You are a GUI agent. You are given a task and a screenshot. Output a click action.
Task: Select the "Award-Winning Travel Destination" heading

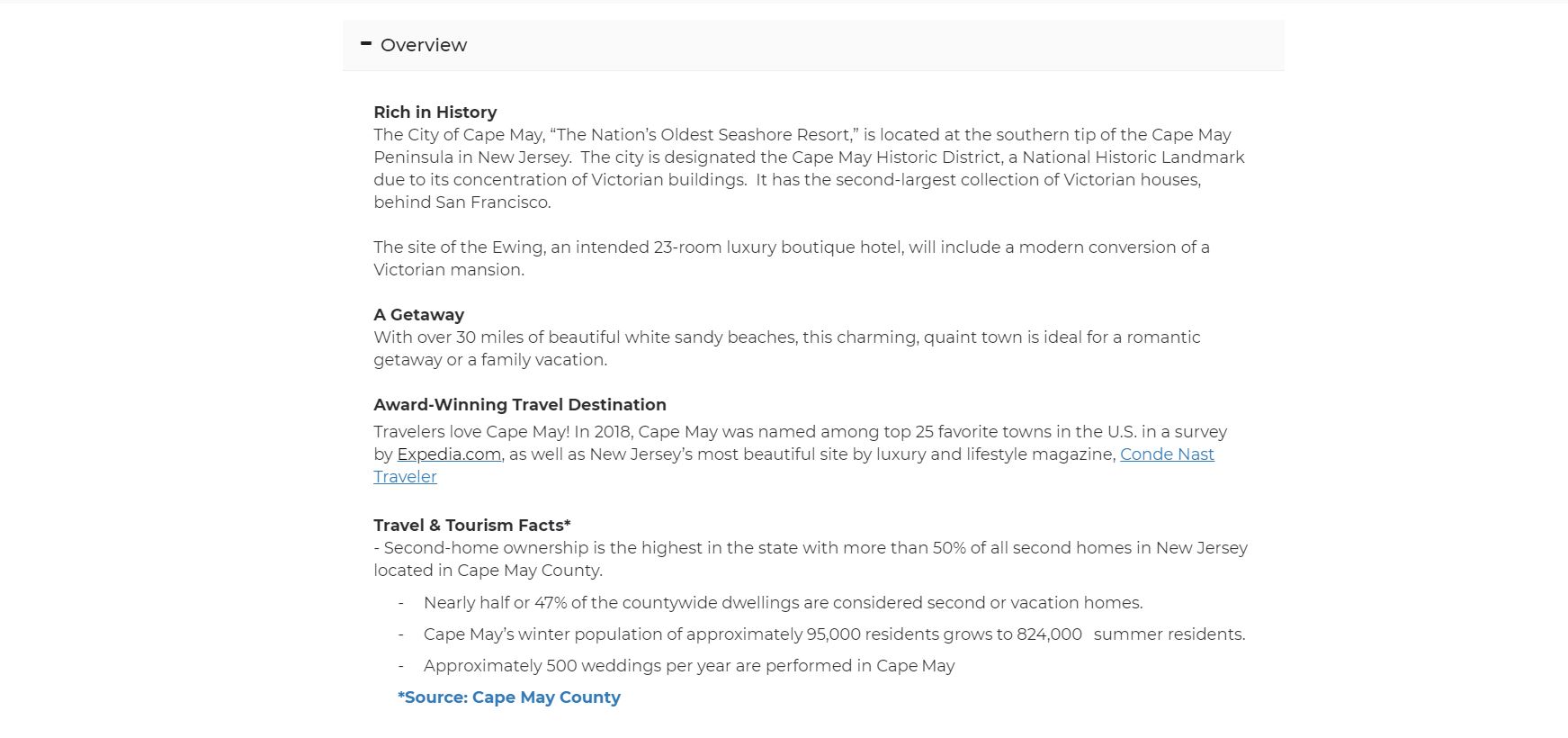tap(520, 405)
